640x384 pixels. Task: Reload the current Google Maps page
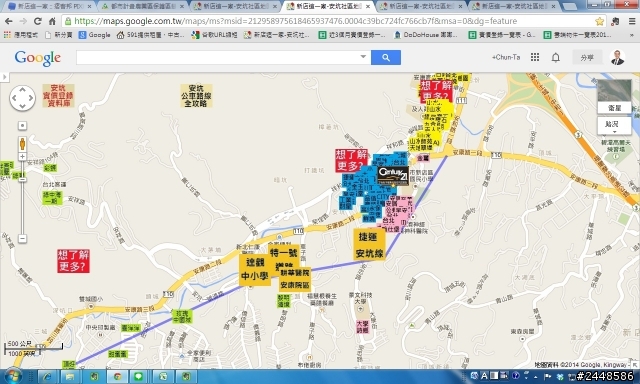pos(38,21)
